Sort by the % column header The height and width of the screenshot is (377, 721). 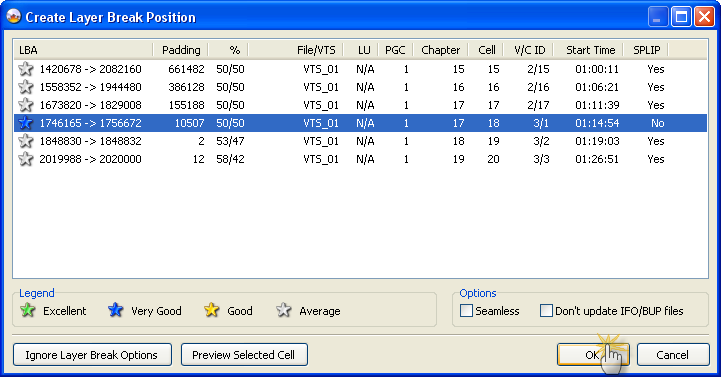(229, 50)
